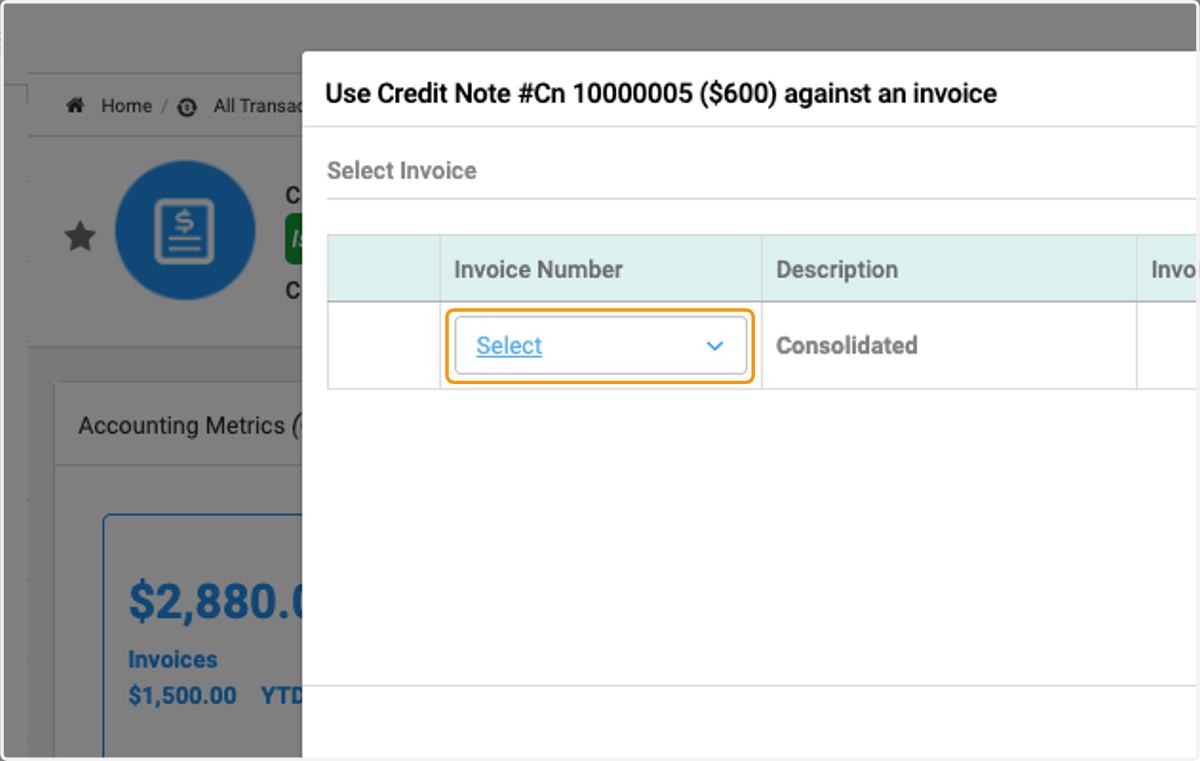1200x761 pixels.
Task: Toggle the favorite star icon
Action: coord(80,237)
